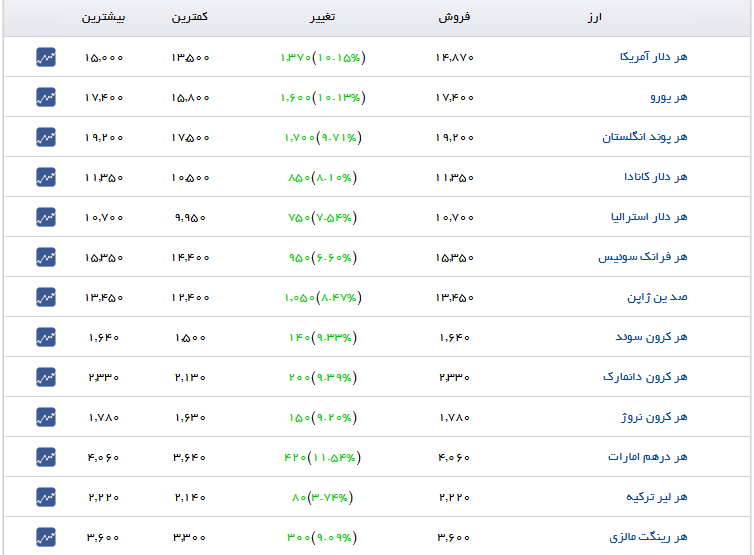Open chart icon for هر کرون دانمارک
754x555 pixels.
point(46,377)
